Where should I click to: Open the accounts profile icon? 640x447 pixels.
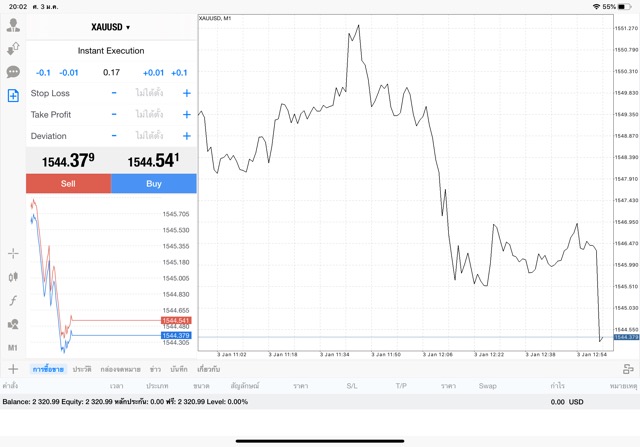[x=13, y=25]
